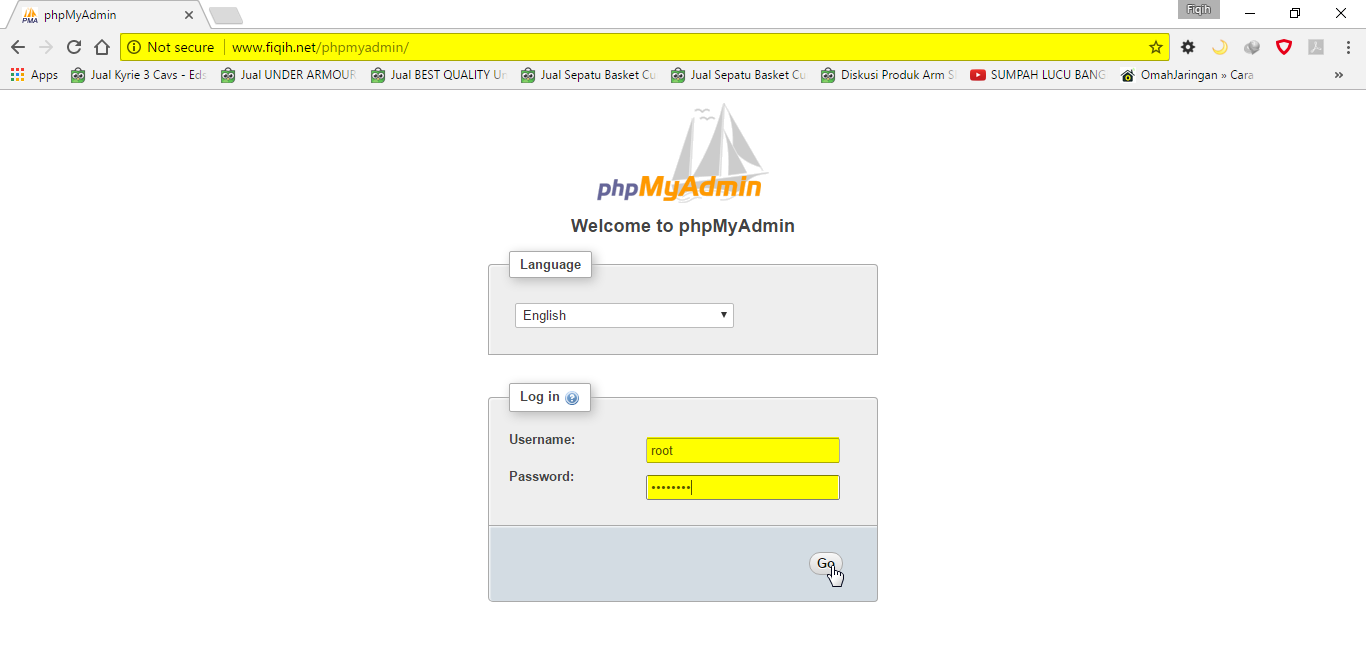Reload the page with the refresh icon
1366x665 pixels.
point(73,47)
